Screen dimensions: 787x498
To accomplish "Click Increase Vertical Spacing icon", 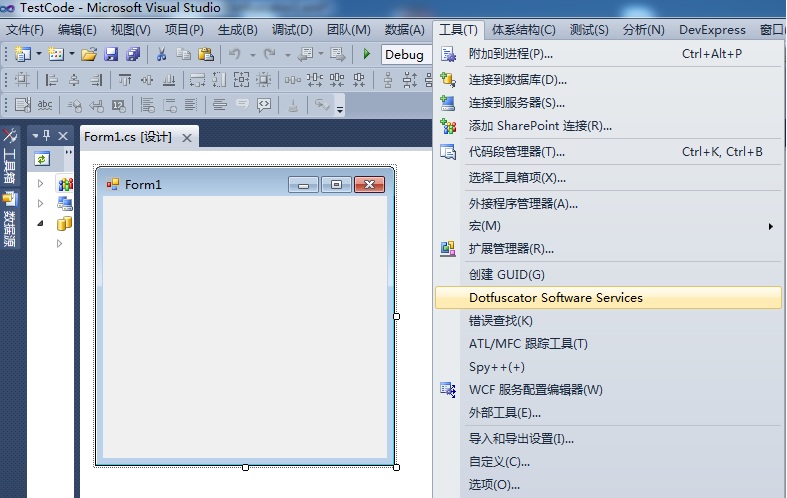I will click(410, 80).
